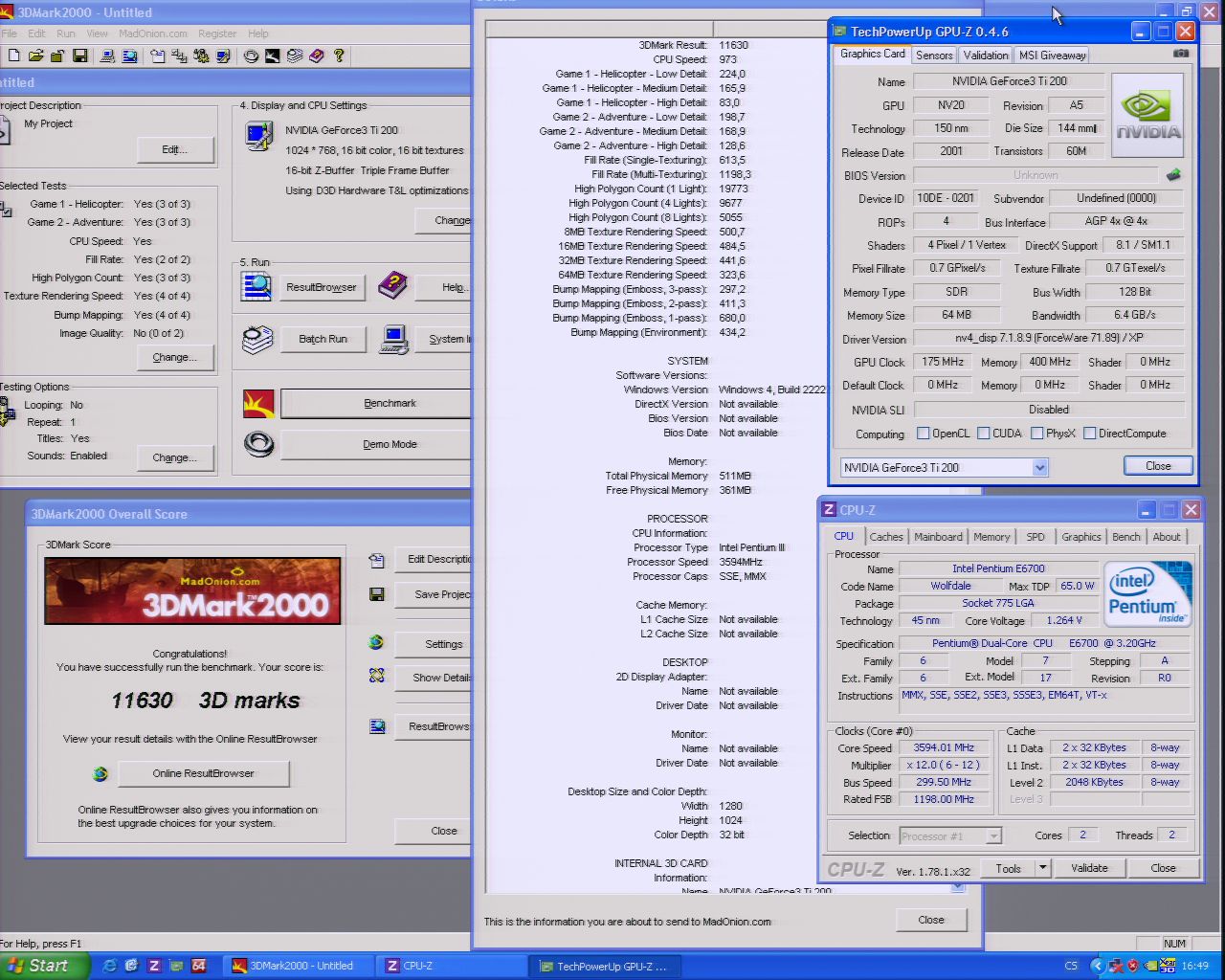Click the torus icon beside Demo Mode
This screenshot has width=1225, height=980.
point(258,444)
